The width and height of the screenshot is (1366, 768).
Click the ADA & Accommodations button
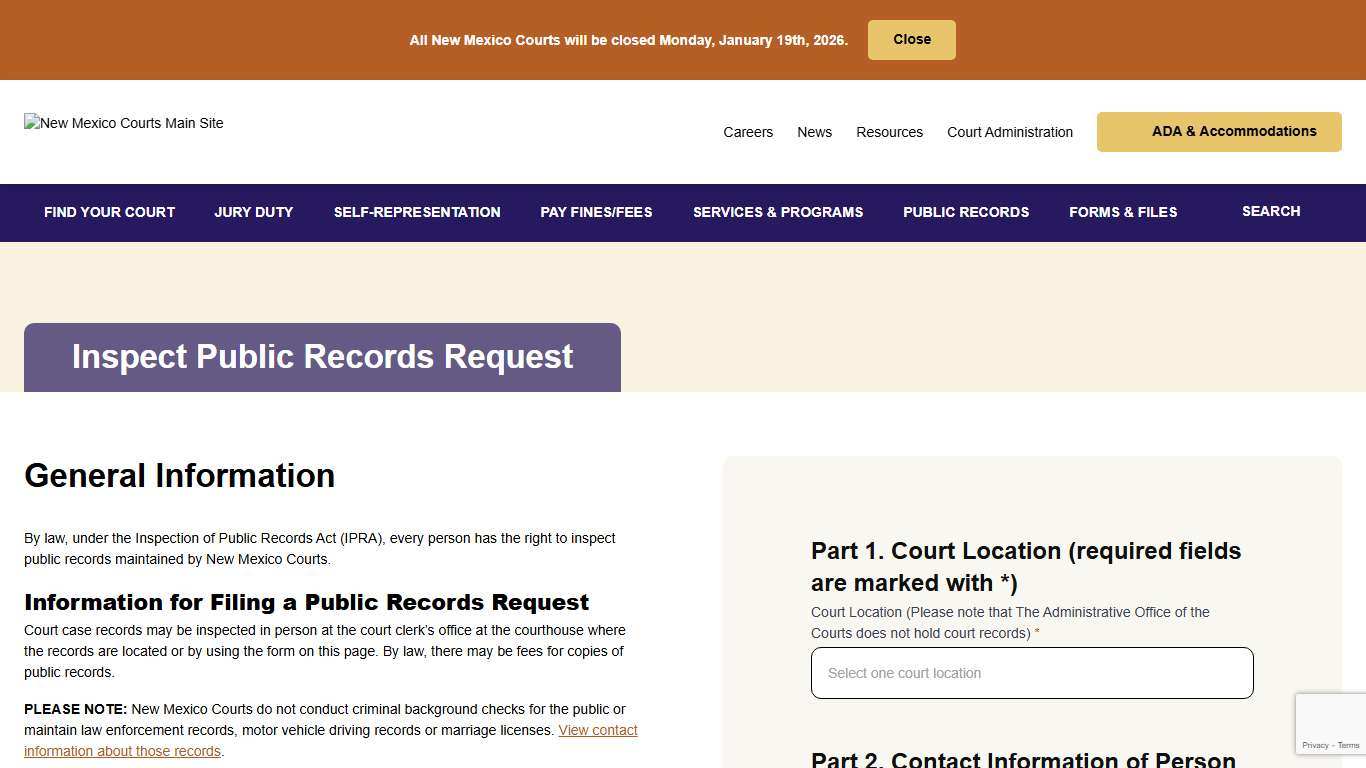pos(1219,131)
